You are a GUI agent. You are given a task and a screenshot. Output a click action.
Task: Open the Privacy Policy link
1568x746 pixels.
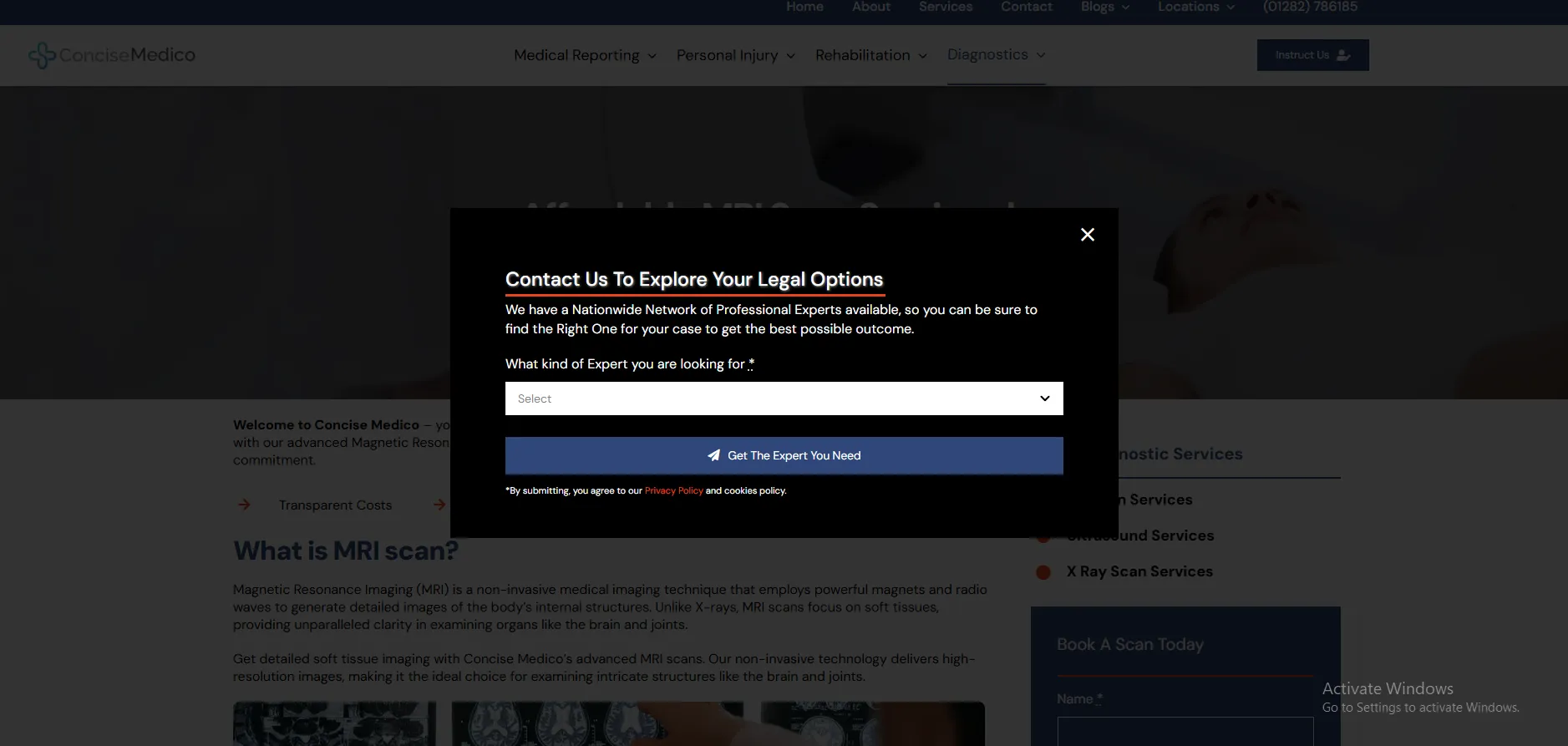click(673, 490)
